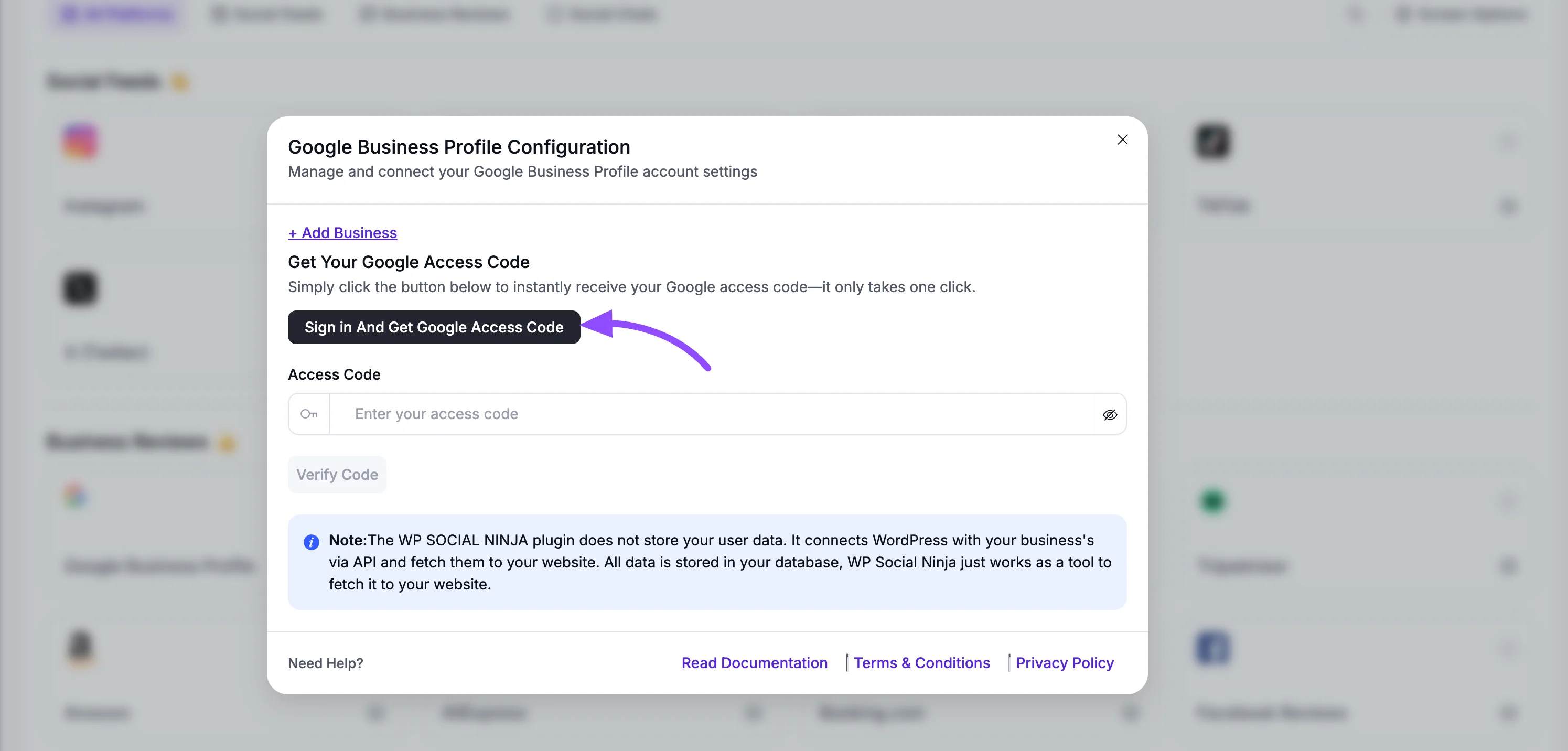
Task: Close the Google Business Profile Configuration dialog
Action: (x=1122, y=140)
